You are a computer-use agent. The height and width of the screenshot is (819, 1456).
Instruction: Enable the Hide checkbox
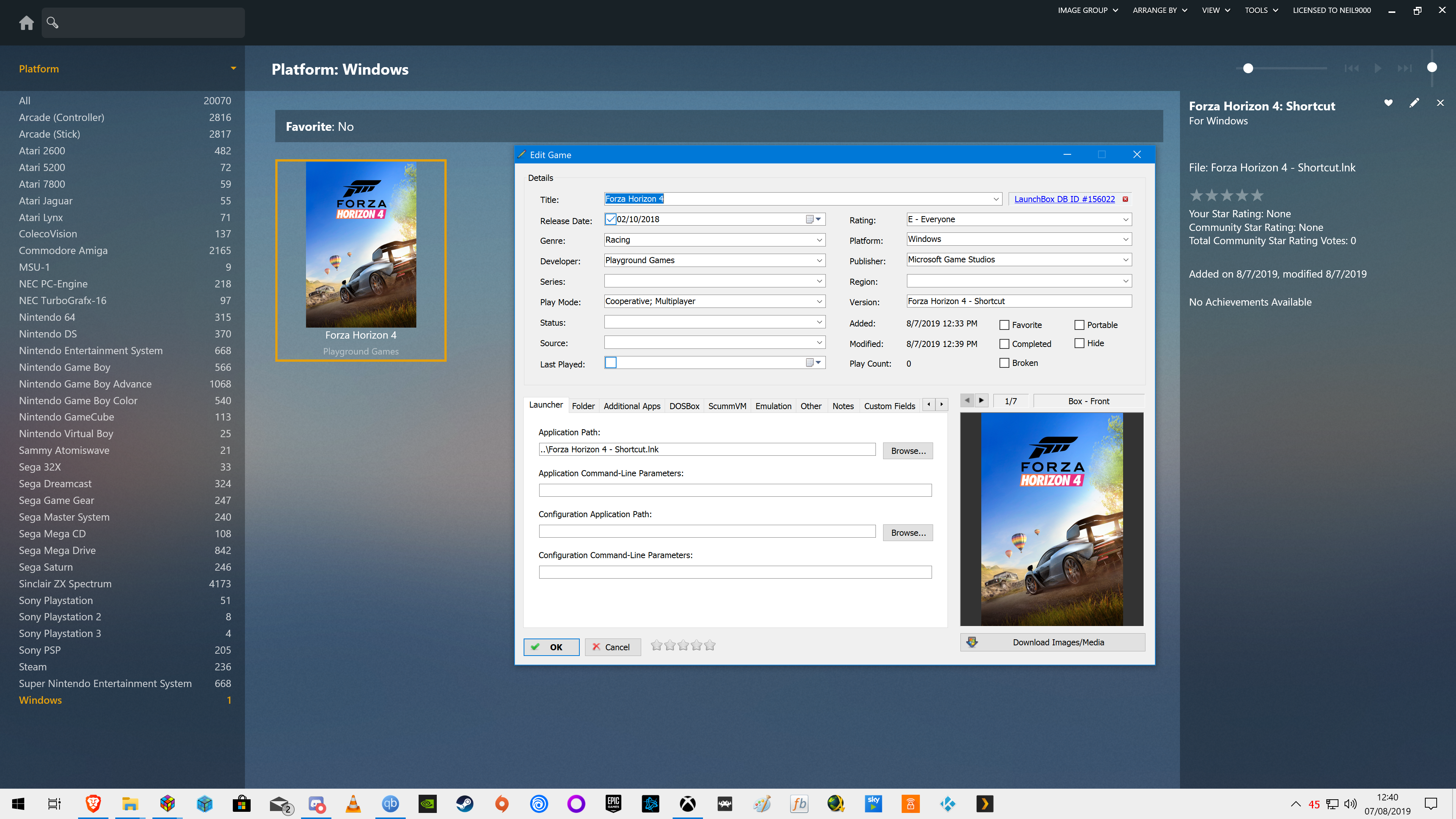click(x=1079, y=343)
